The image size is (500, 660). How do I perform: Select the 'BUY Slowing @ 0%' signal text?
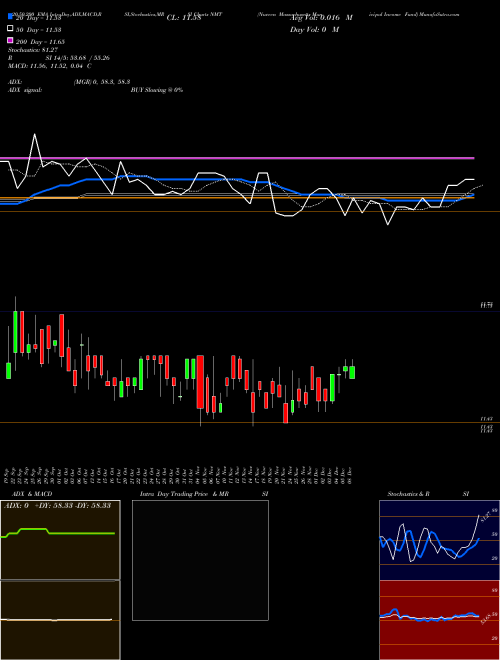tap(157, 90)
